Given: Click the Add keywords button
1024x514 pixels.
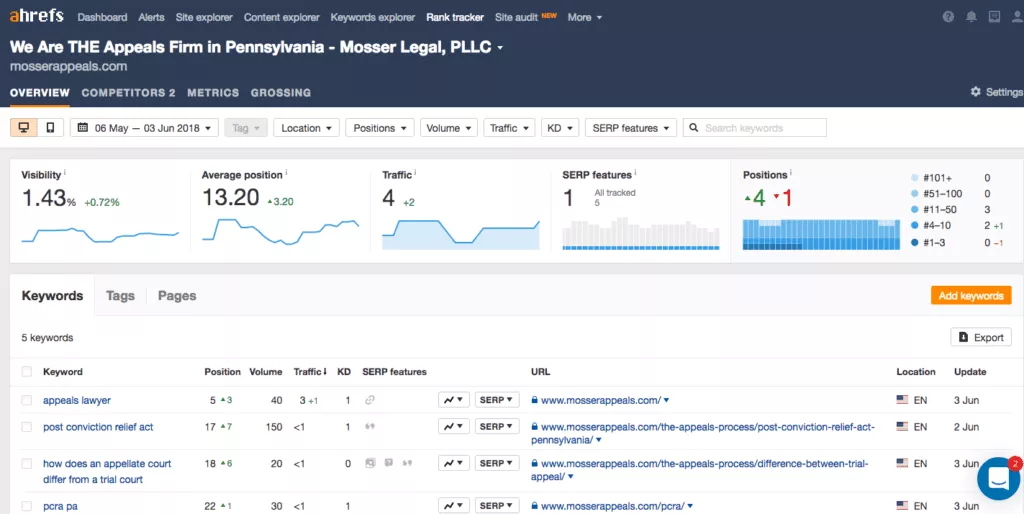Looking at the screenshot, I should (x=971, y=295).
